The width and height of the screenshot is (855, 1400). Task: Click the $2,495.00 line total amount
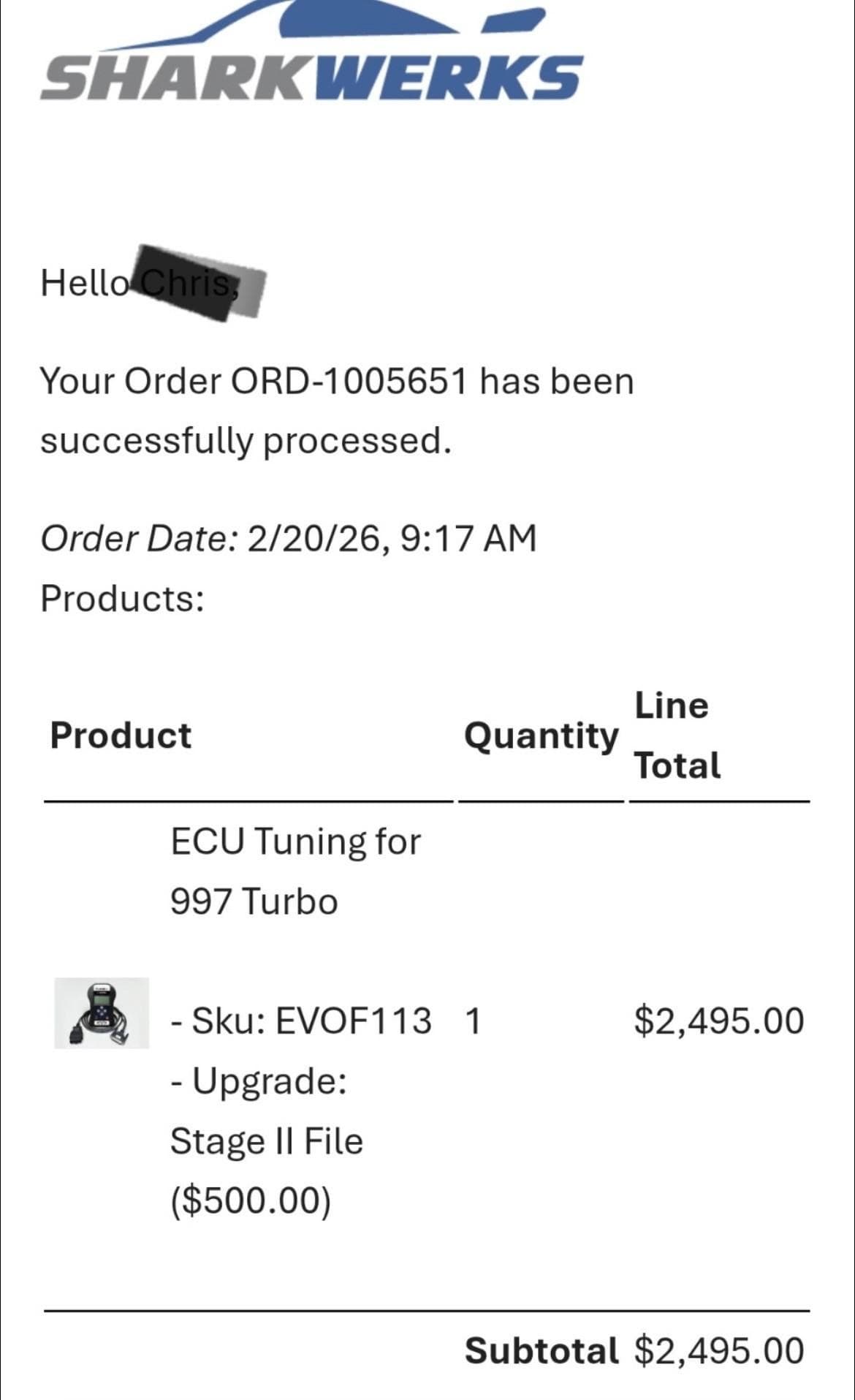pyautogui.click(x=719, y=1021)
